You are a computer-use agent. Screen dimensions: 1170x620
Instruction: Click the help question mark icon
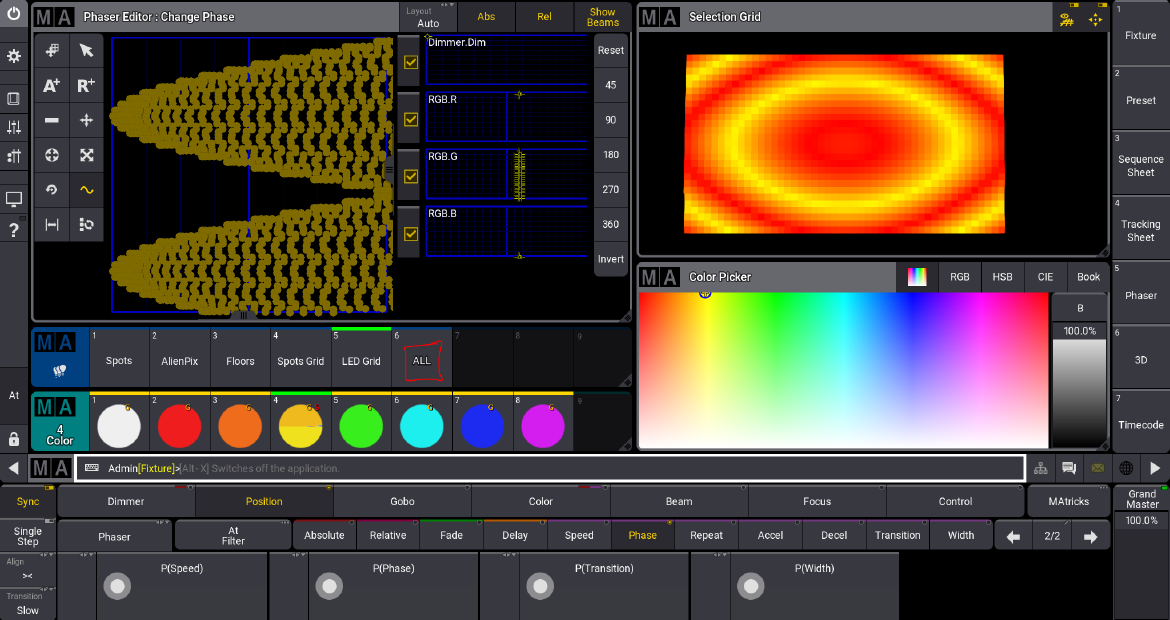(x=14, y=231)
